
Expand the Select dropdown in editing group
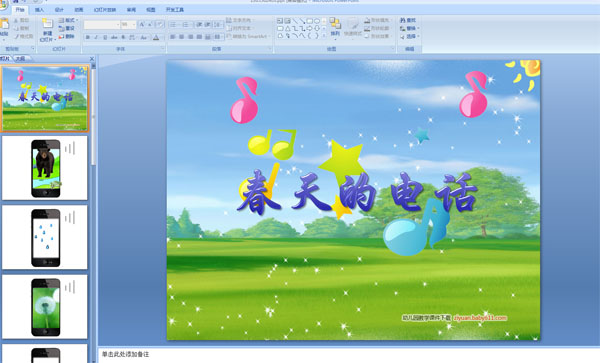[x=418, y=37]
